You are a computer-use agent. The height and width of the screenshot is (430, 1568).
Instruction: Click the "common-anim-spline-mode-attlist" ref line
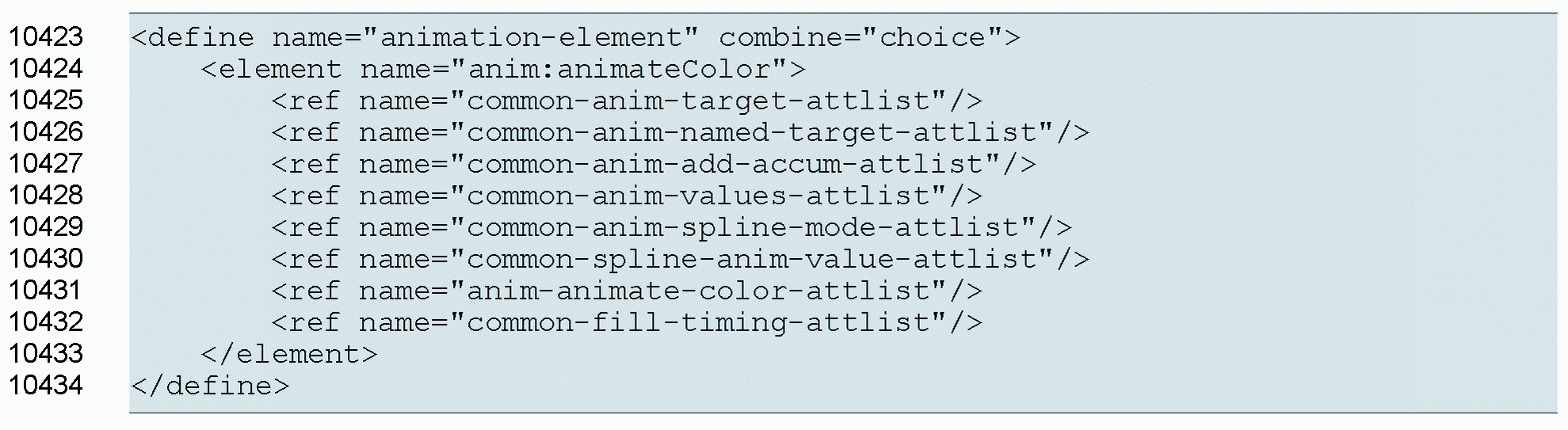pos(671,227)
